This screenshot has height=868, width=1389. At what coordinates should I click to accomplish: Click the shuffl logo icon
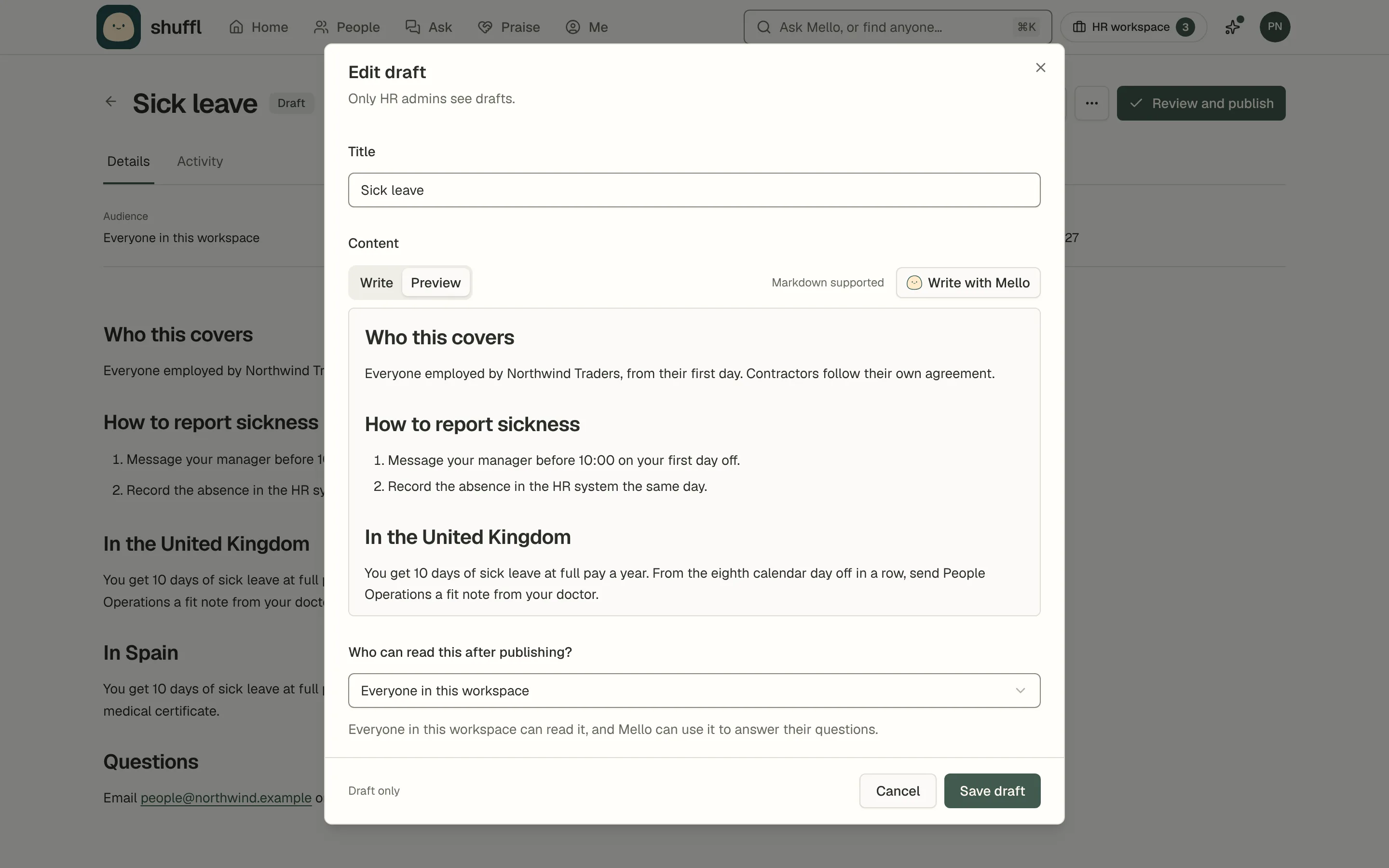point(118,27)
